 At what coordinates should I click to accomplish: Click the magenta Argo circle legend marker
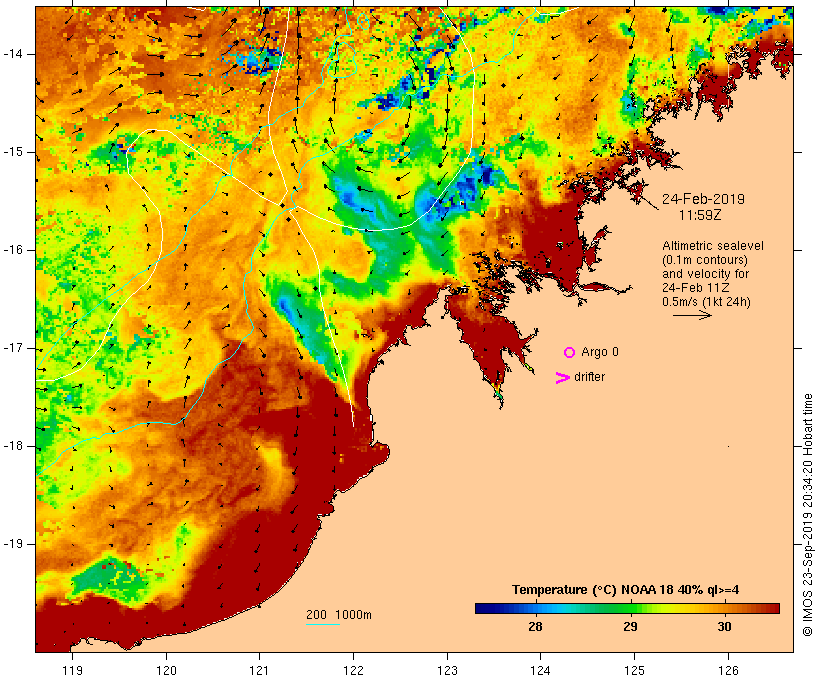[570, 353]
